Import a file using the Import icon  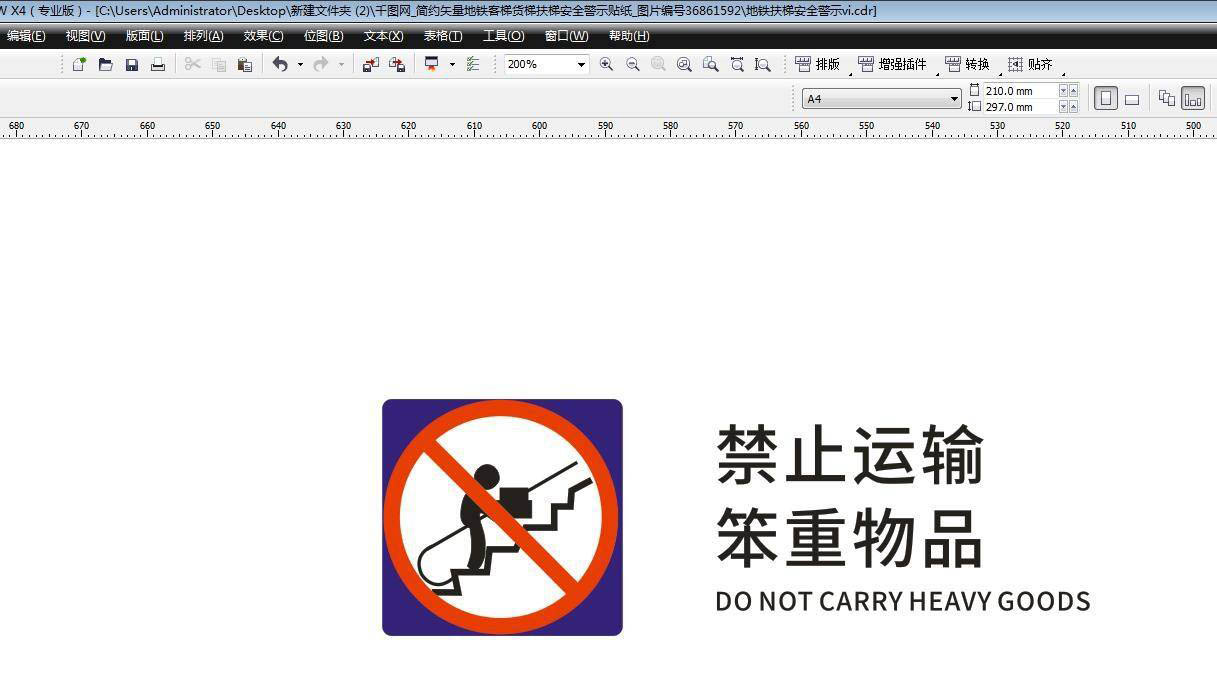(370, 64)
